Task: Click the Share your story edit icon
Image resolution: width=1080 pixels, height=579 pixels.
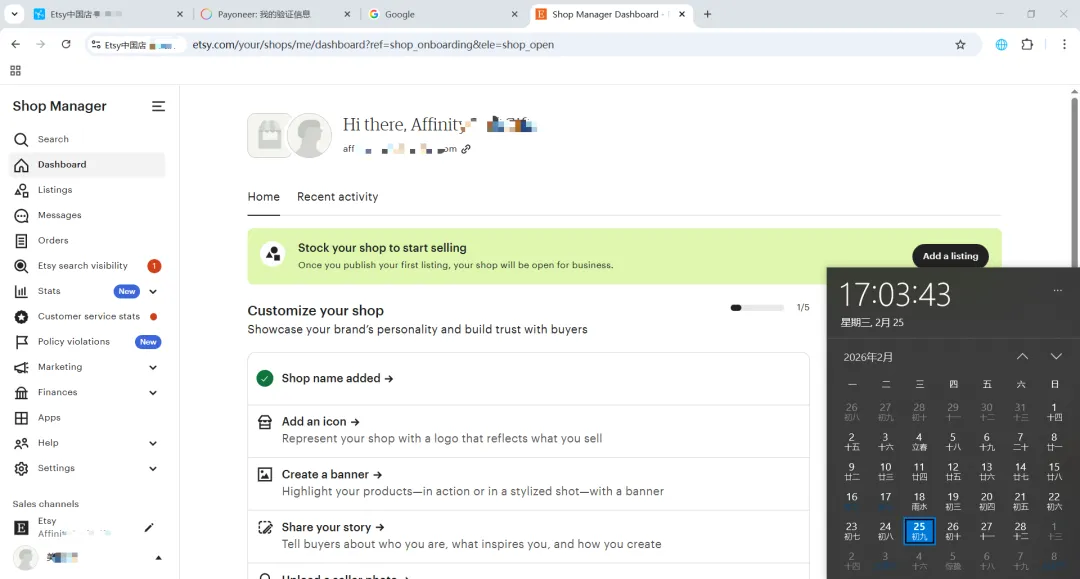Action: 264,527
